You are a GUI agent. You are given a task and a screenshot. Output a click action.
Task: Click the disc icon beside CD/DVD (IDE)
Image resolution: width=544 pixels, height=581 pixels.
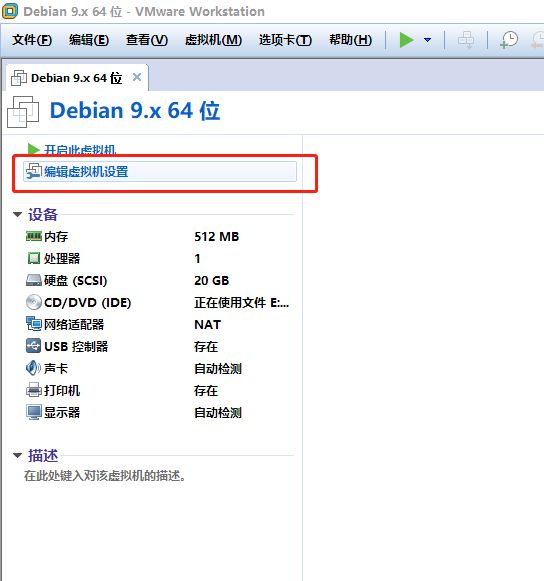tap(34, 302)
